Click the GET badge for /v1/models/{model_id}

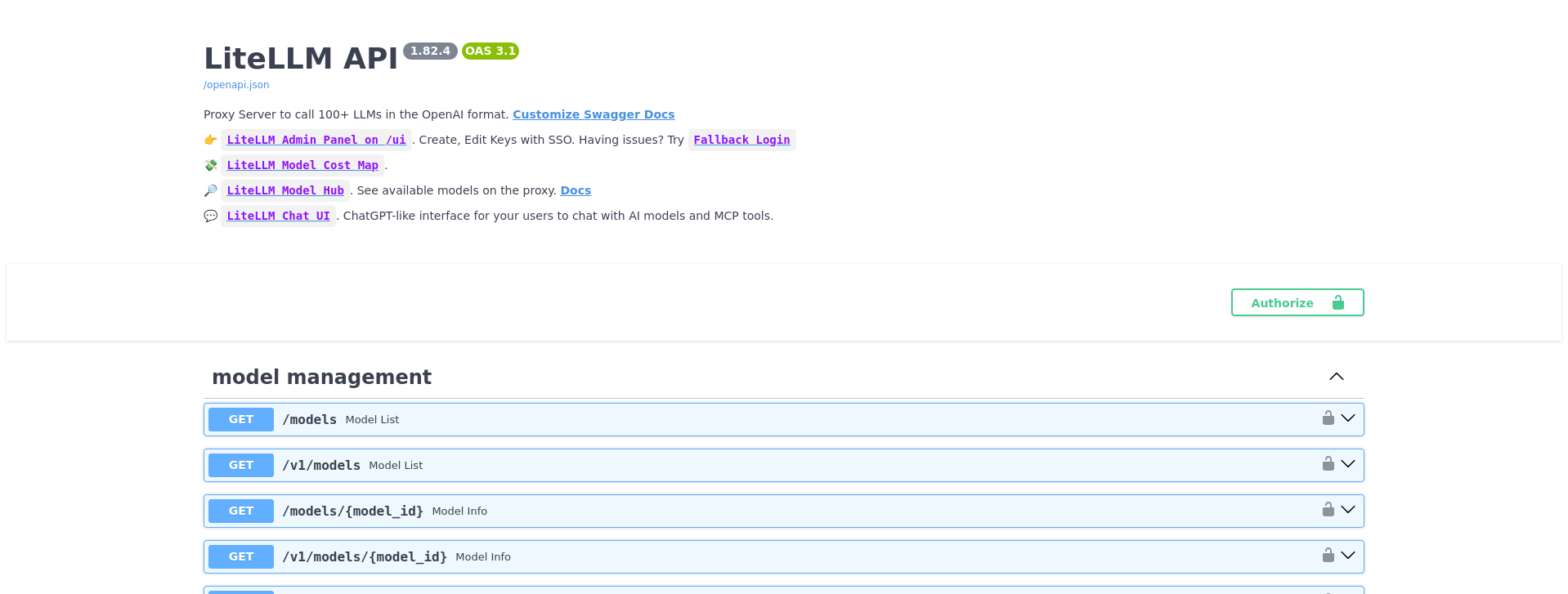click(241, 556)
